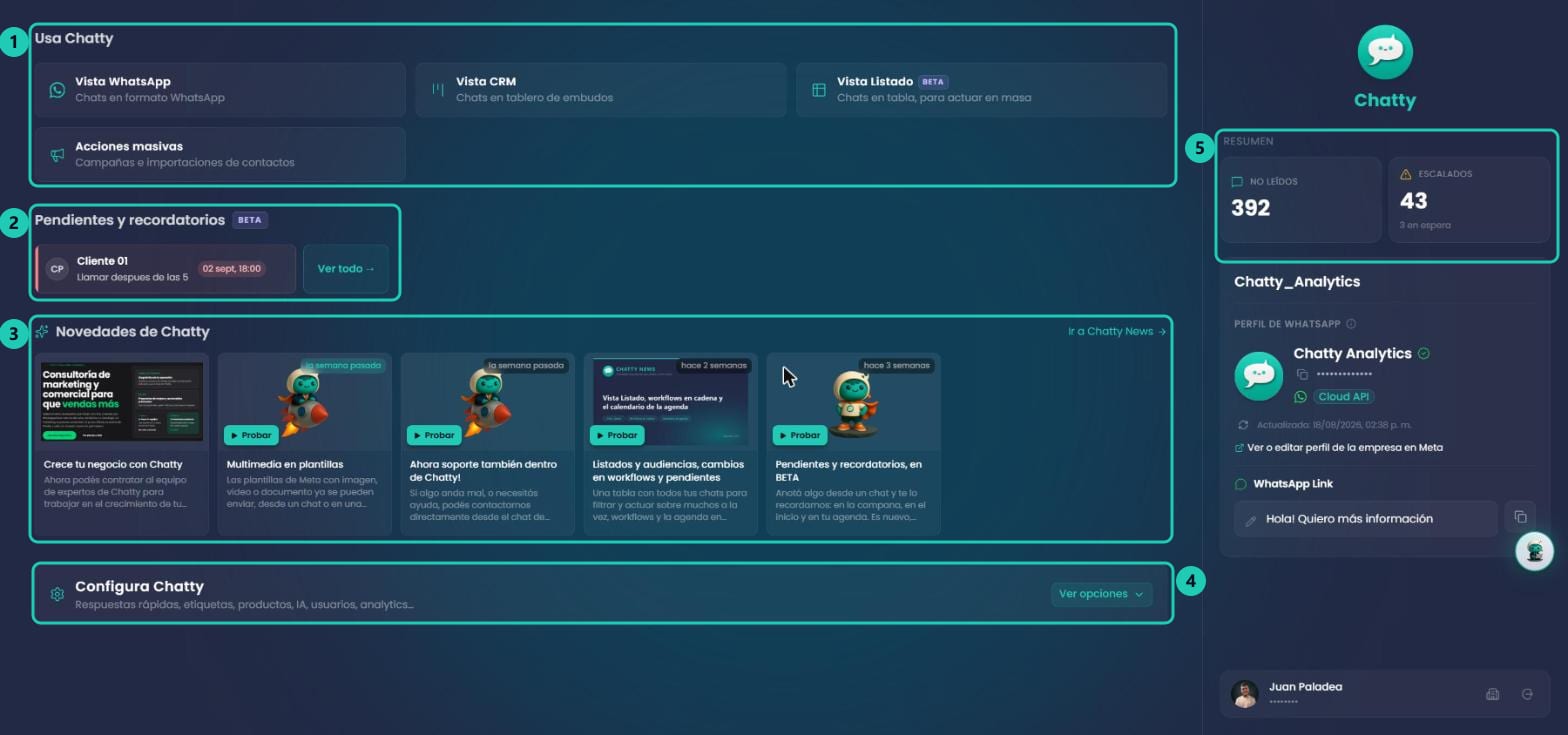Select the Chatty_Analytics heading
Screen dimensions: 1568x735
1297,282
